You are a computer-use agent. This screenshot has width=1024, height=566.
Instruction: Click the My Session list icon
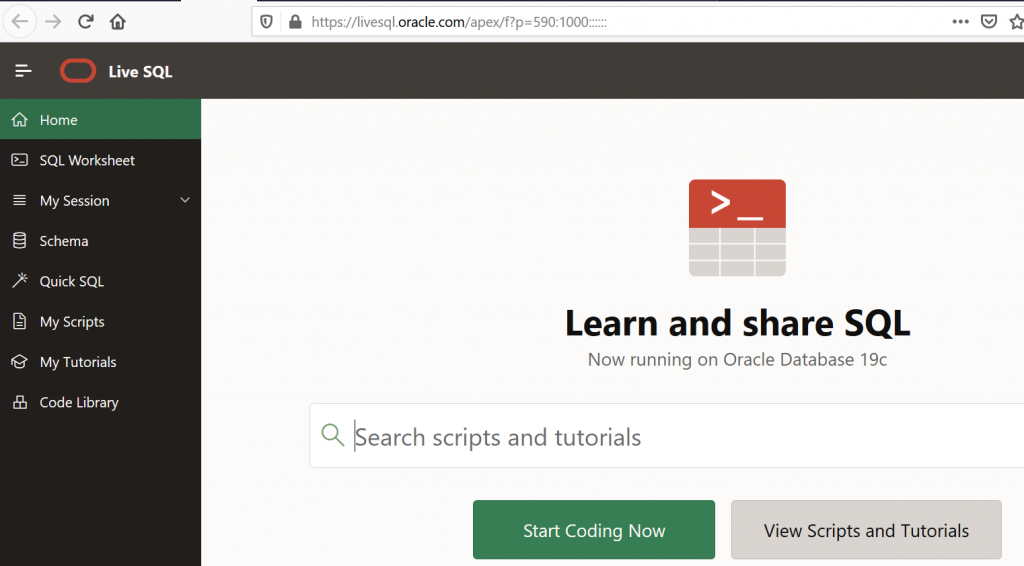pyautogui.click(x=20, y=200)
